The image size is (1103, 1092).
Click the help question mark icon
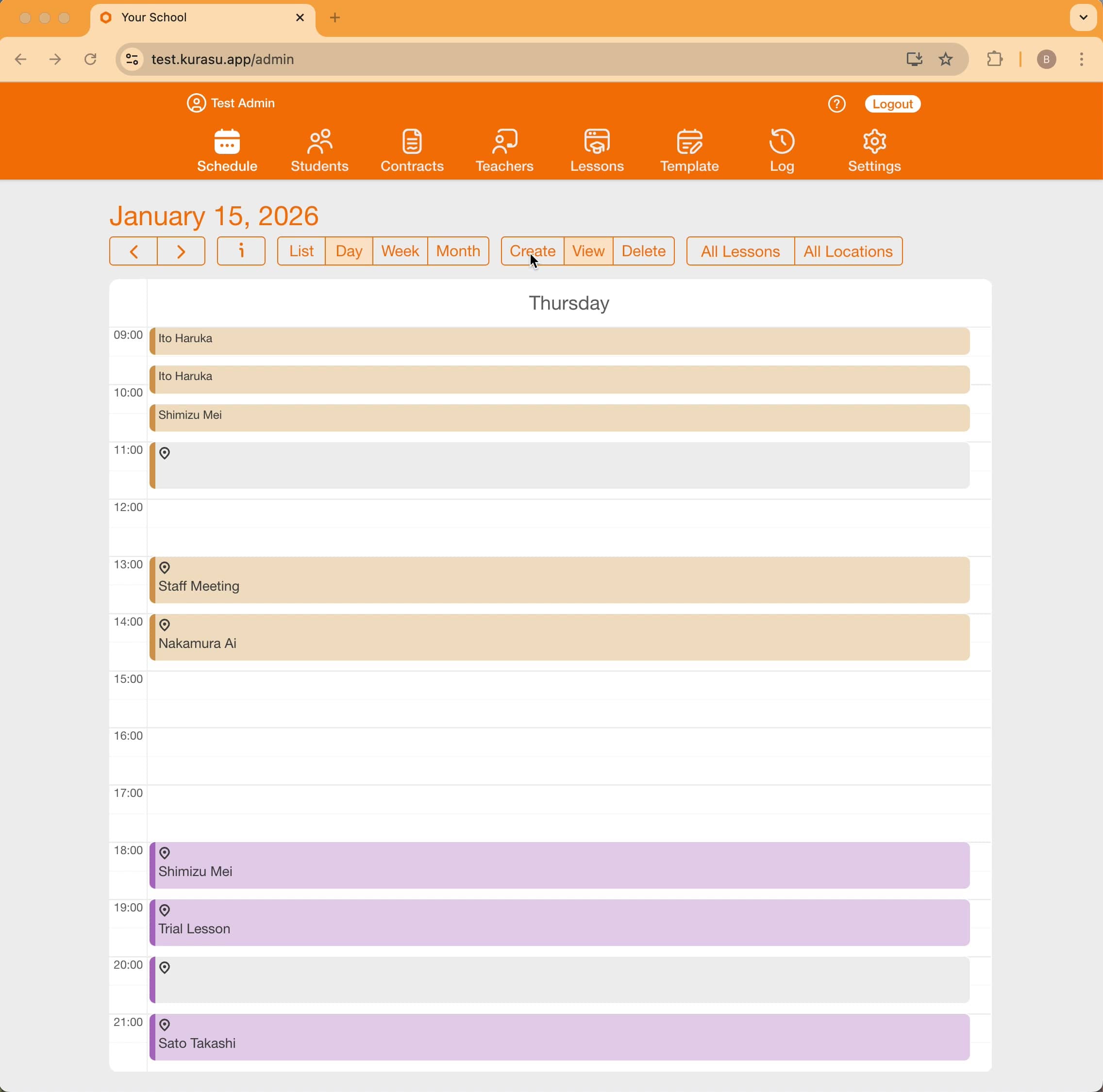[x=836, y=103]
